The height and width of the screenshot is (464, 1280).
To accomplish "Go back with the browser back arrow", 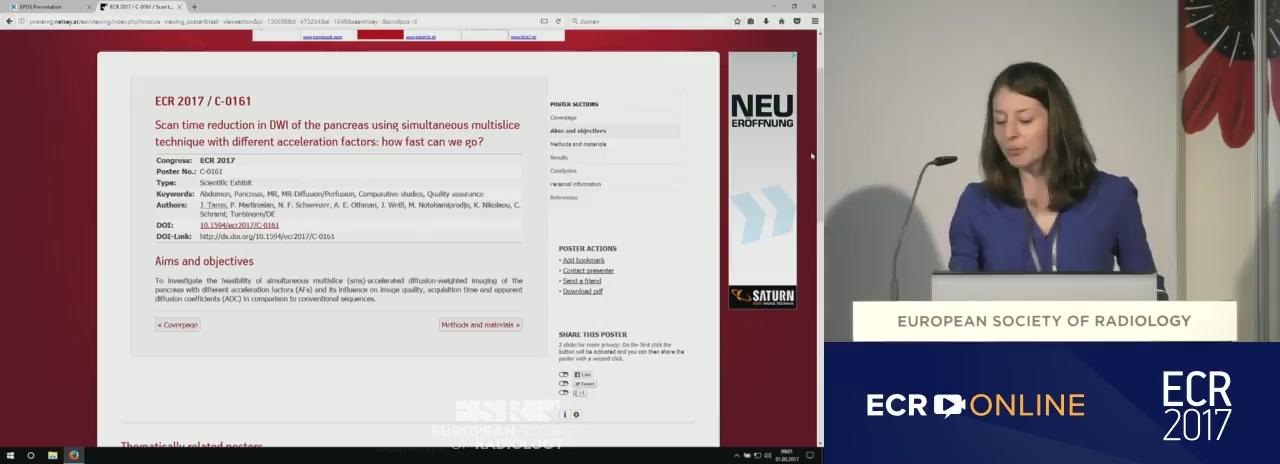I will coord(9,20).
